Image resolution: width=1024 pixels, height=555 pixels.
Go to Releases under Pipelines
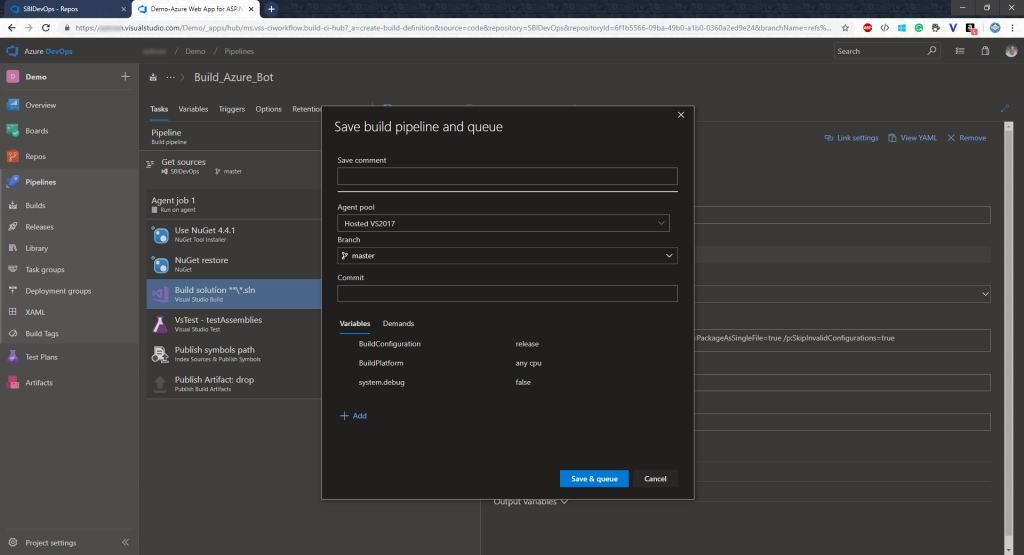click(39, 227)
